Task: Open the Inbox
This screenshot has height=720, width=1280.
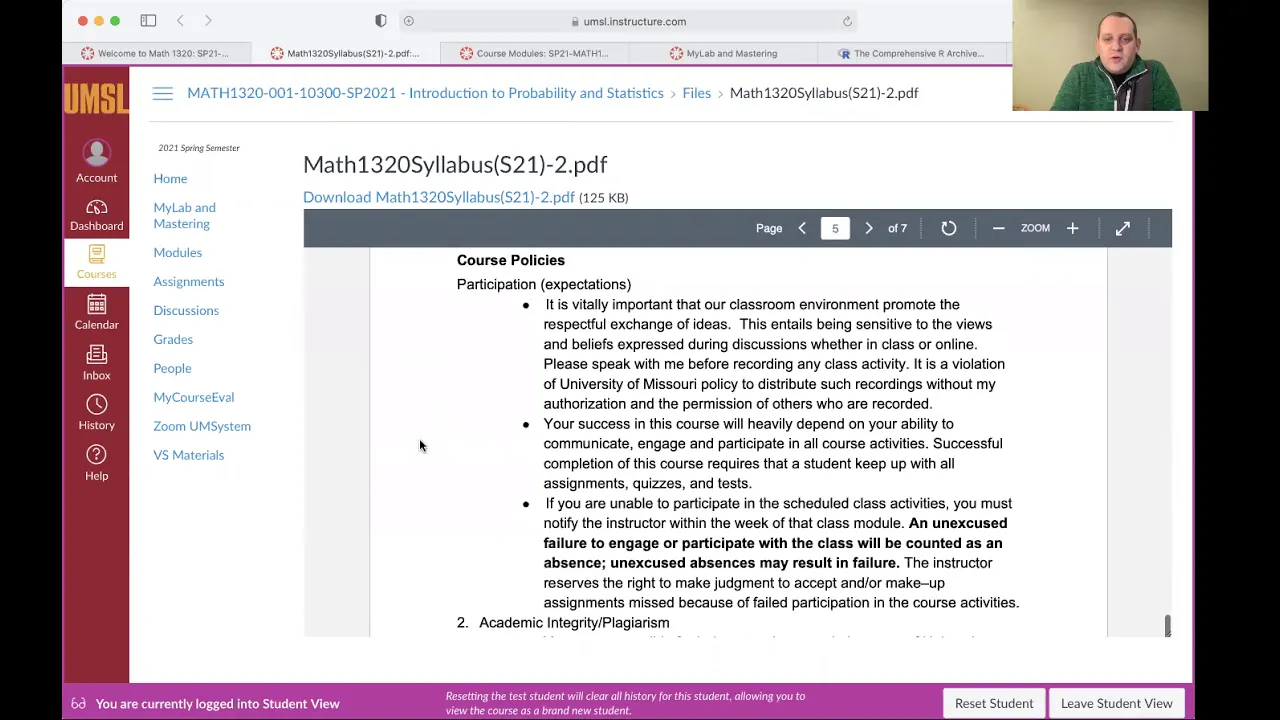Action: (x=96, y=363)
